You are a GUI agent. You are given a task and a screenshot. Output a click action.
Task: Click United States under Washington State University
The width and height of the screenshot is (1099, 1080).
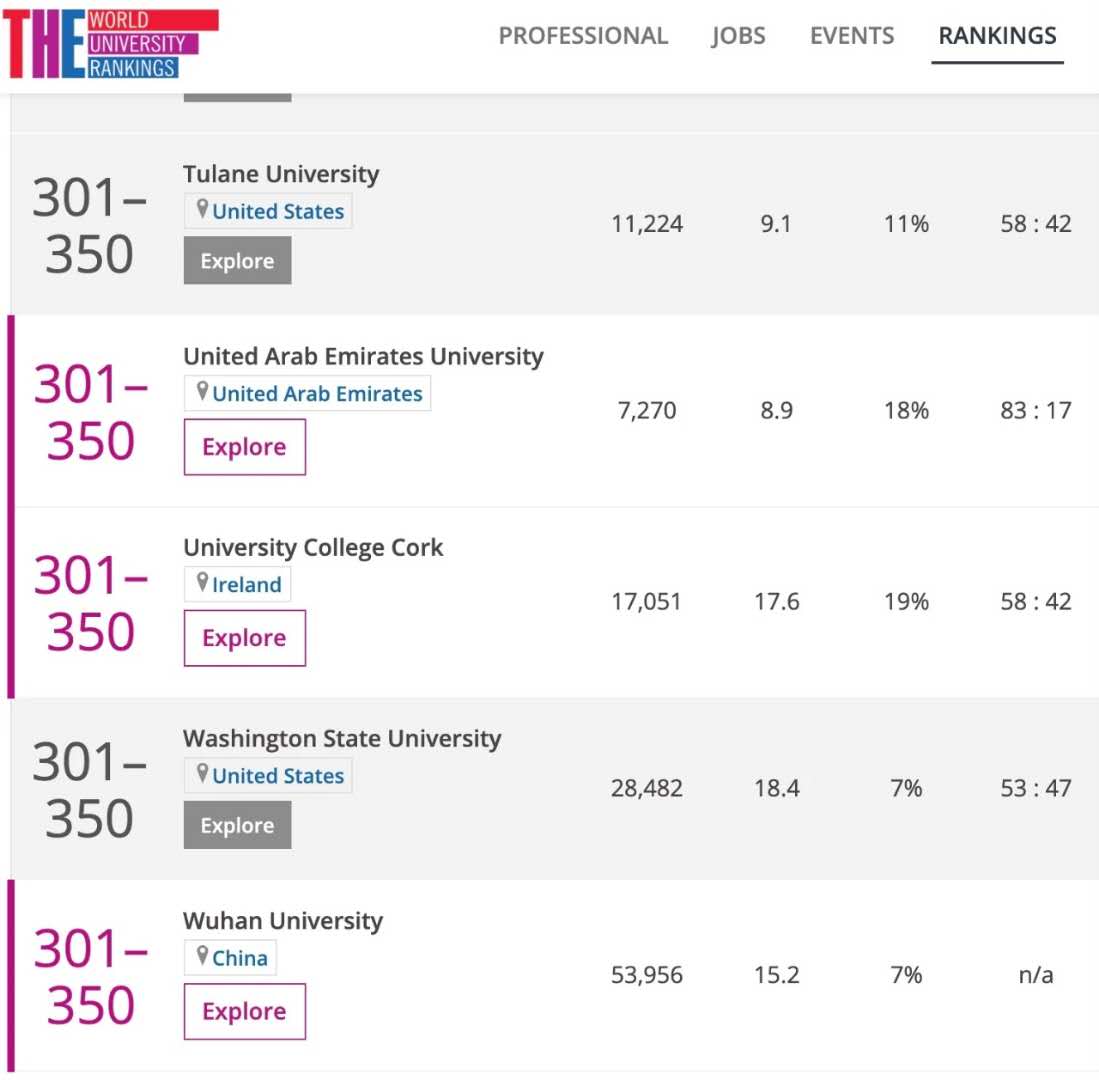[x=277, y=776]
